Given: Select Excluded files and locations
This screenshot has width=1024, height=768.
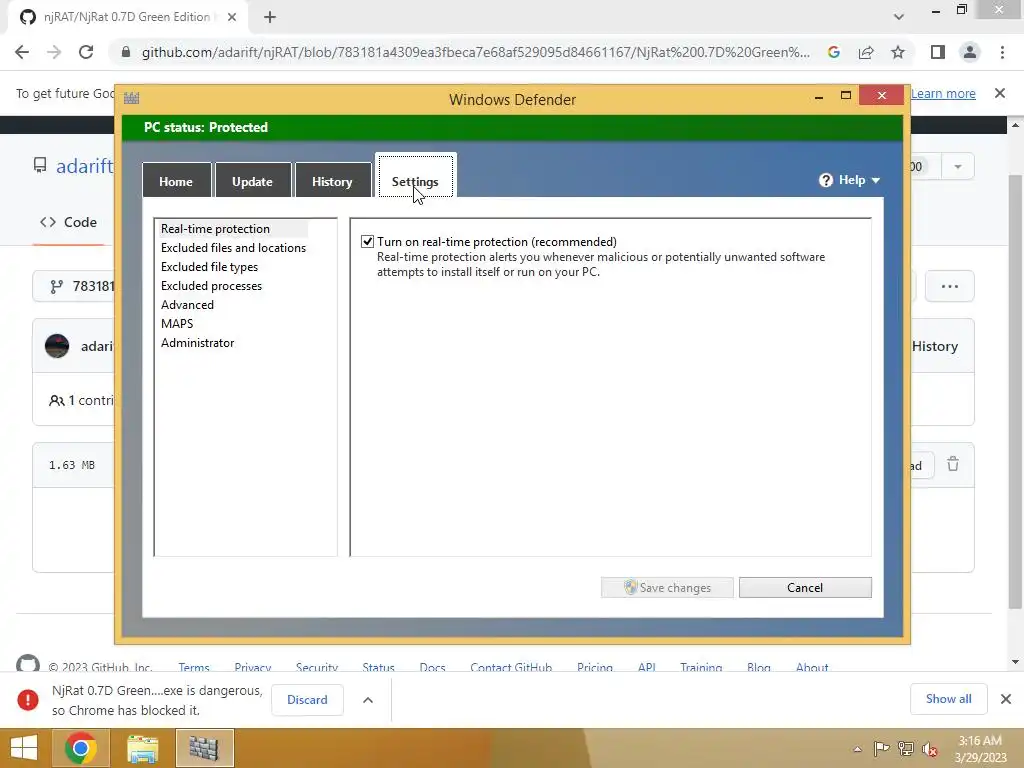Looking at the screenshot, I should [234, 248].
